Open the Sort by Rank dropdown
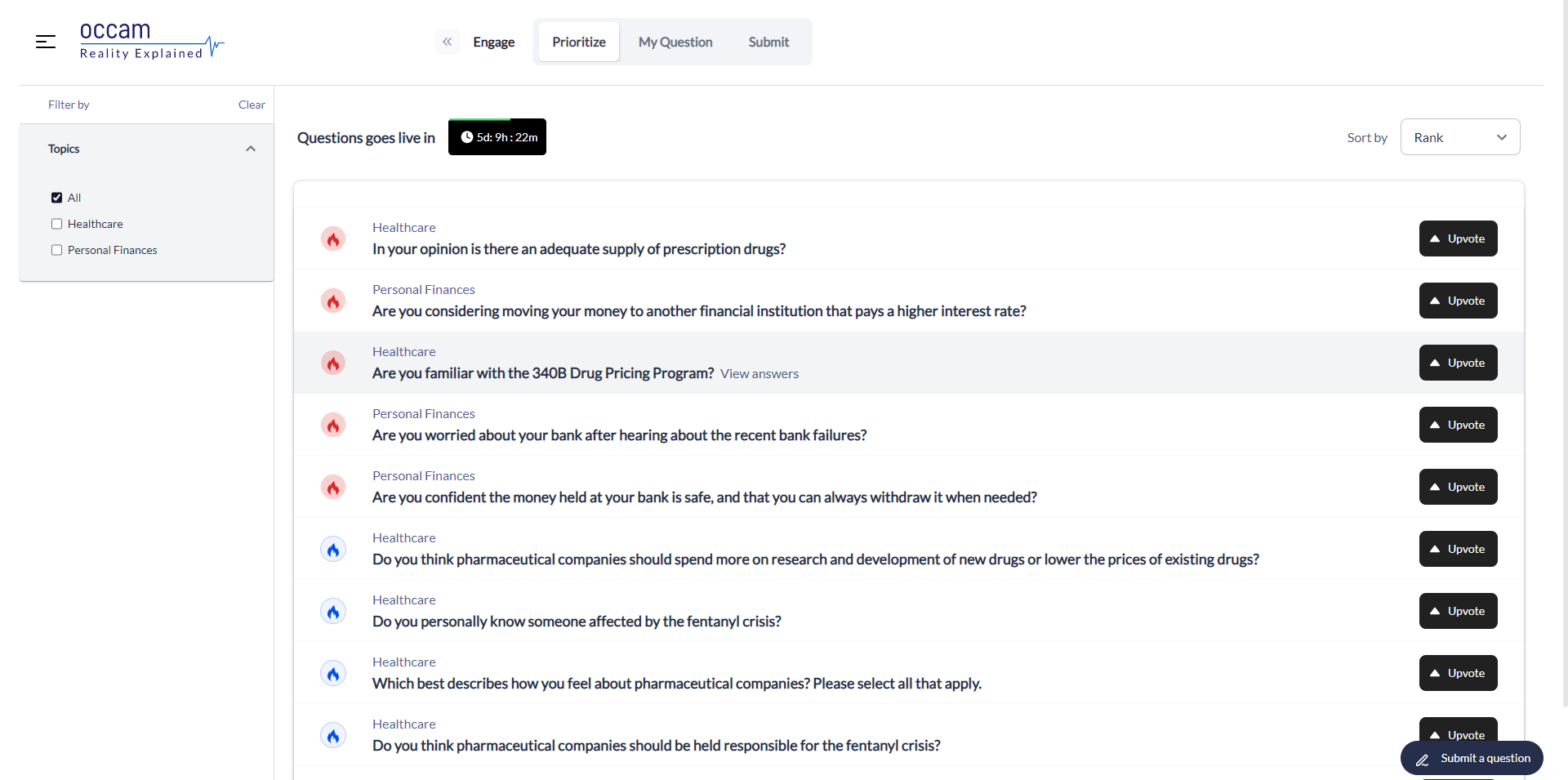 [1459, 137]
